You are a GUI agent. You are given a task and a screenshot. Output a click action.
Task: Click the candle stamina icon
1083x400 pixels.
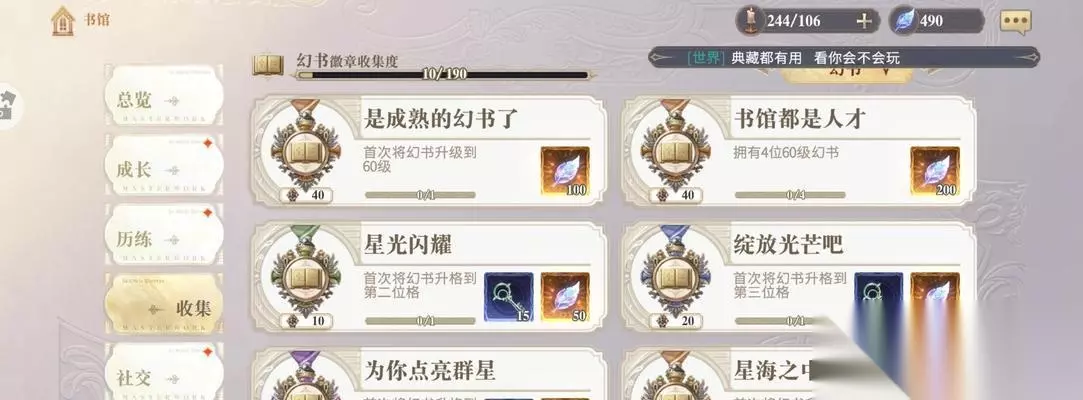(749, 21)
